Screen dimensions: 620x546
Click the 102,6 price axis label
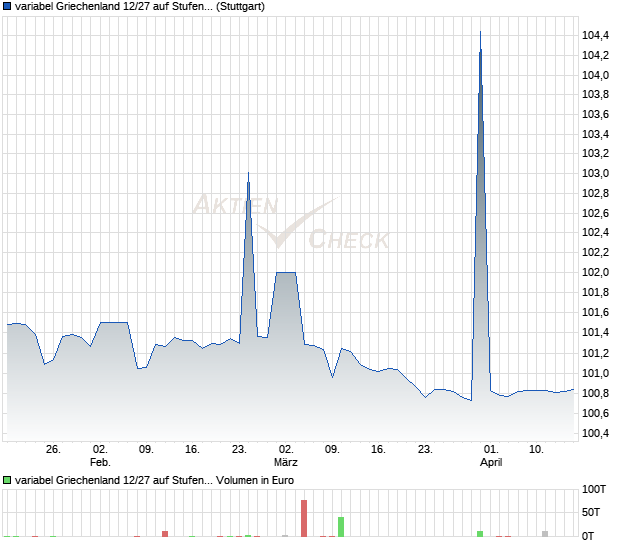(595, 213)
